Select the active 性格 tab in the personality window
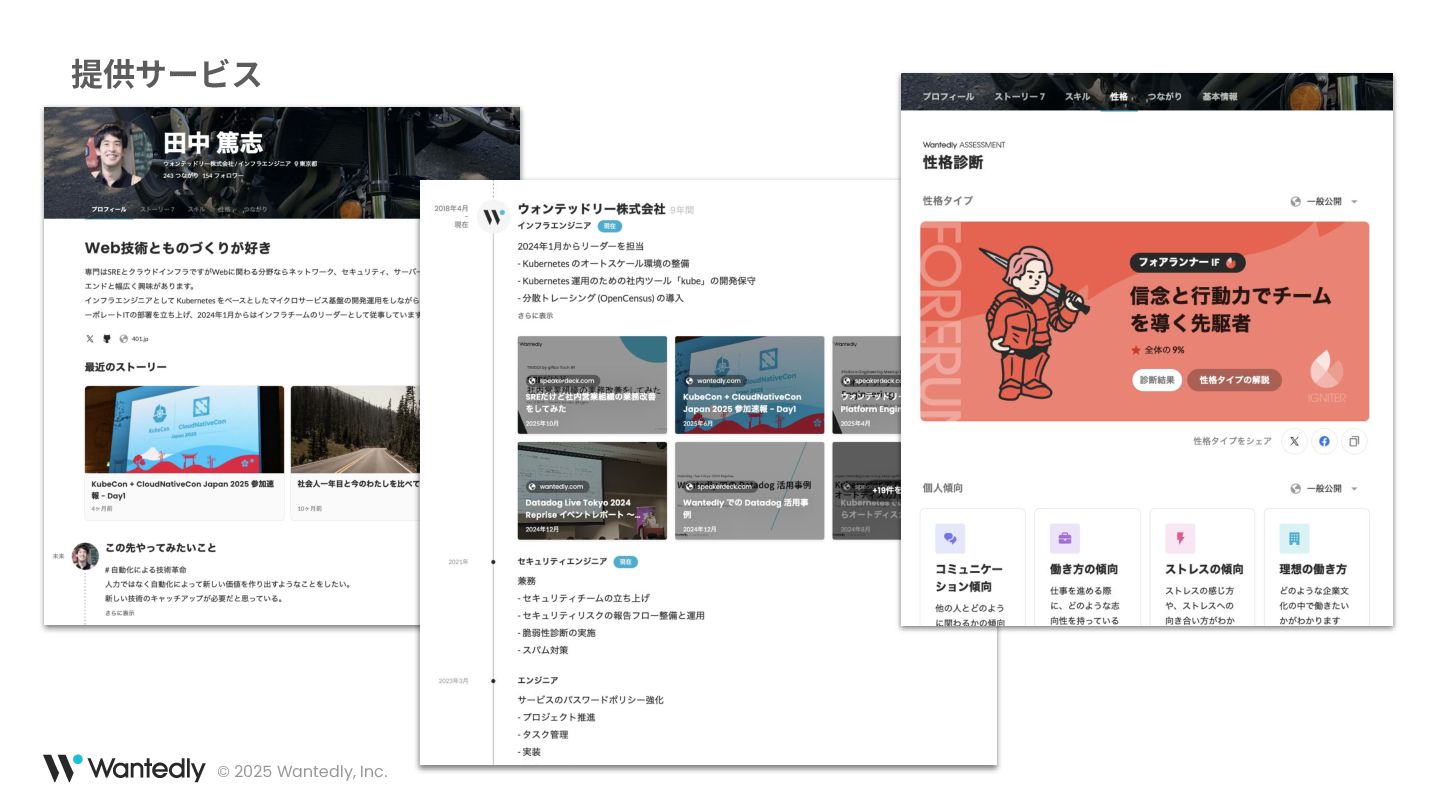This screenshot has width=1440, height=810. click(1118, 97)
